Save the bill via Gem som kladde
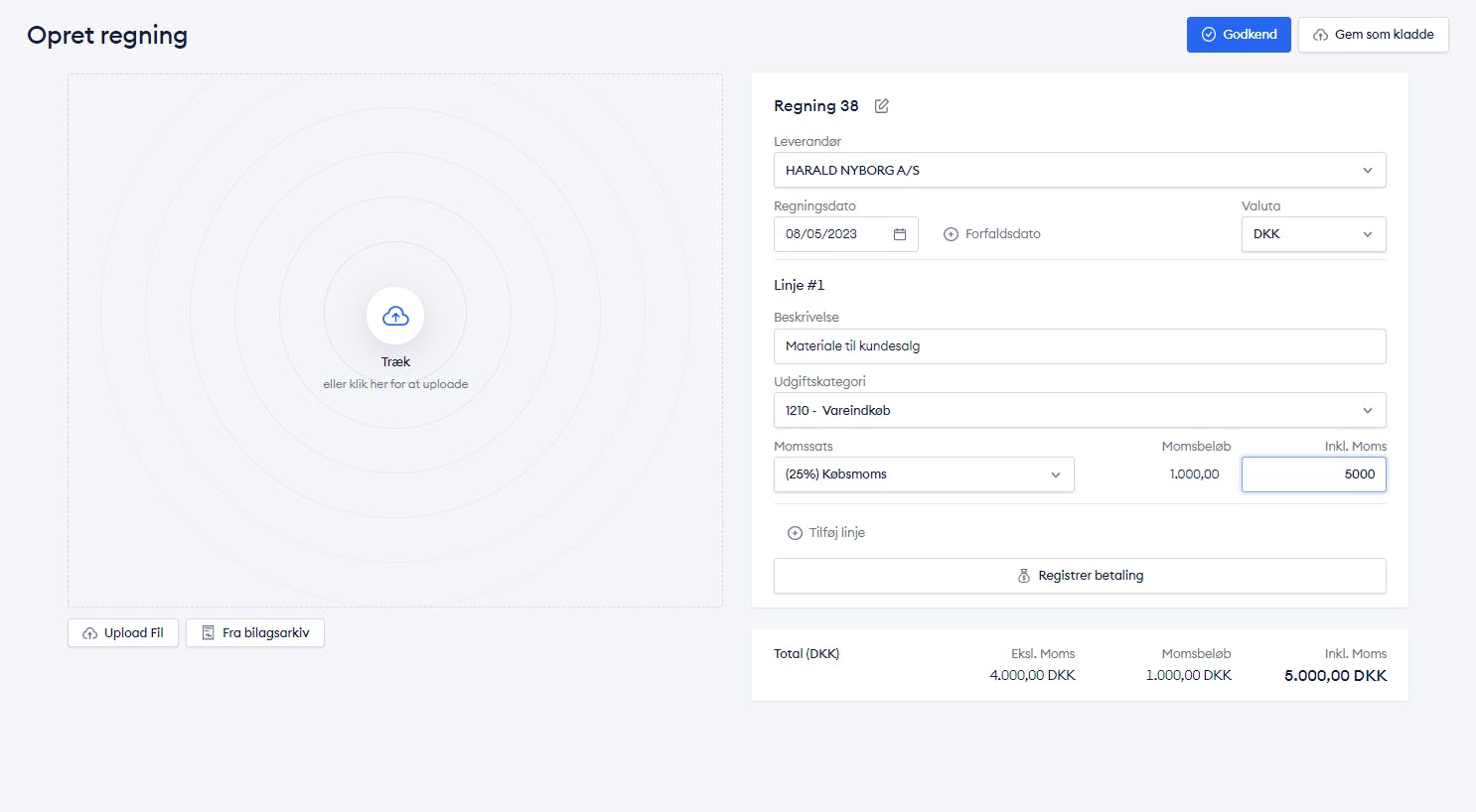 pos(1373,35)
